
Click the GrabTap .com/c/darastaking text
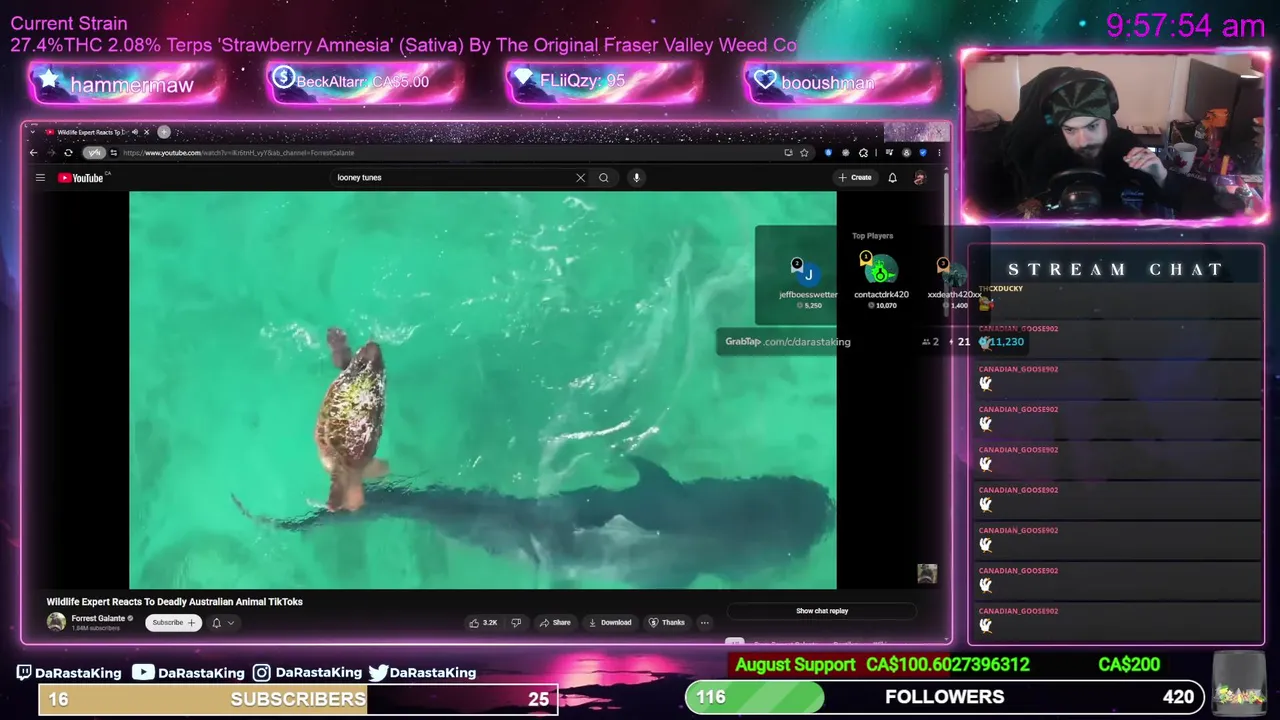coord(788,342)
